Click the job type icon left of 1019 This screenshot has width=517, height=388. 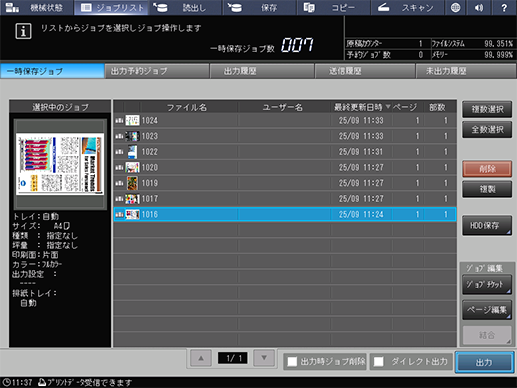tap(119, 183)
